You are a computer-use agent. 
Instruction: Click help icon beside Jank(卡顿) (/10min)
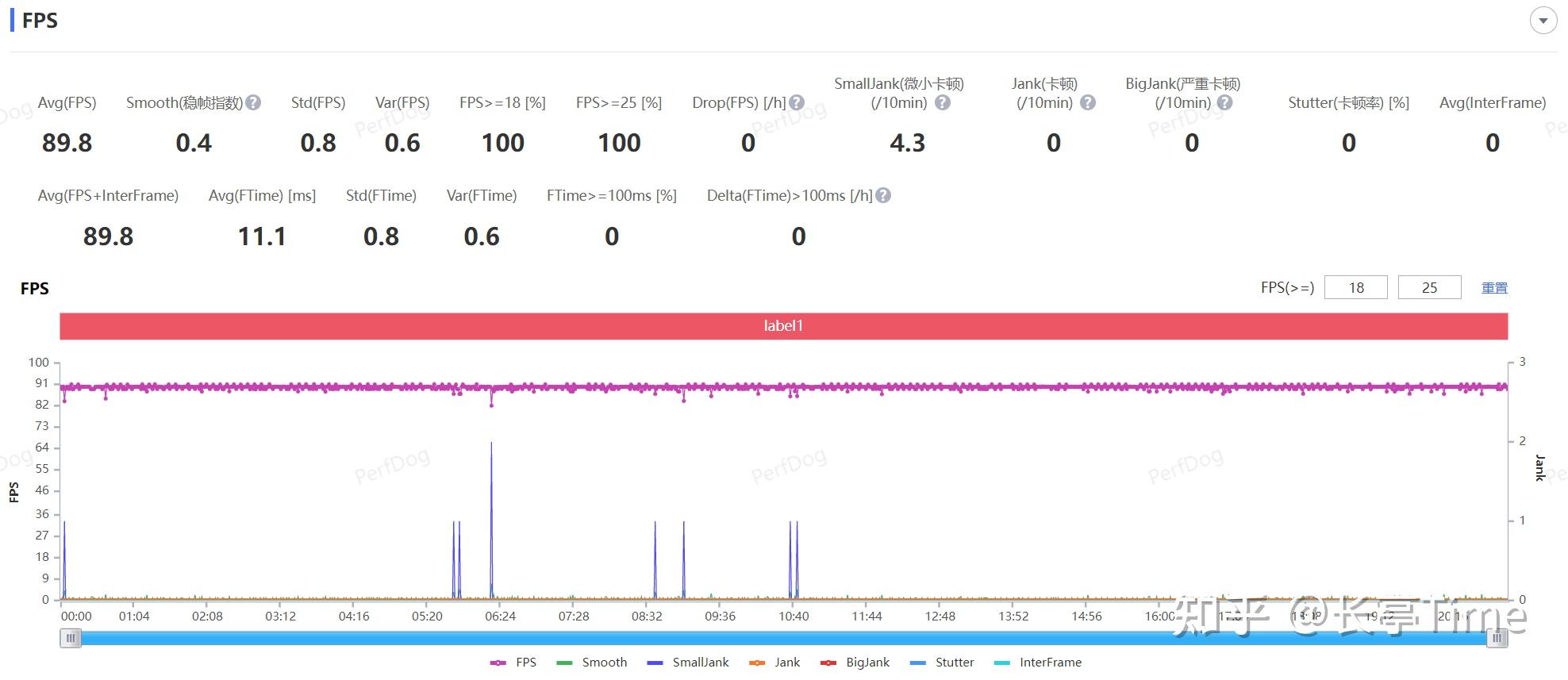click(1088, 102)
